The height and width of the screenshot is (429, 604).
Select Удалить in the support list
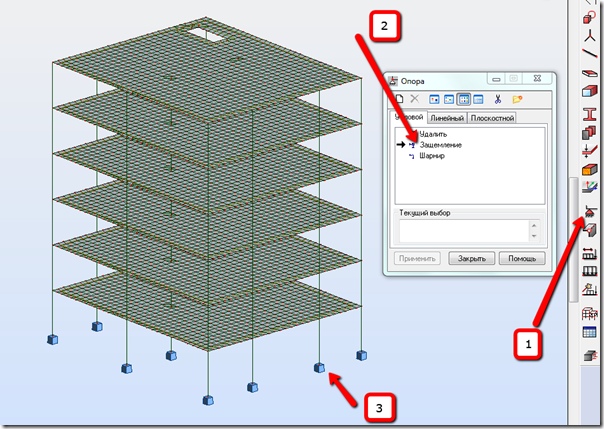point(433,134)
